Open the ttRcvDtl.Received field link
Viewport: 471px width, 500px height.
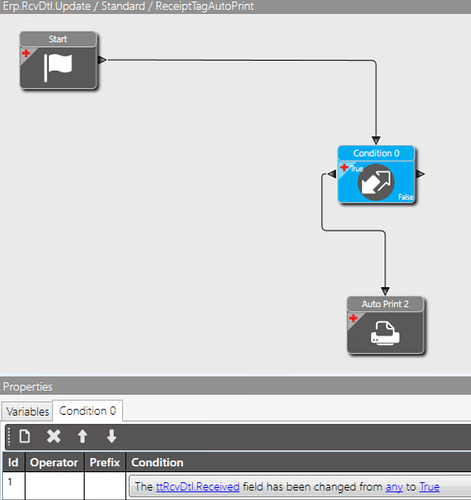198,487
